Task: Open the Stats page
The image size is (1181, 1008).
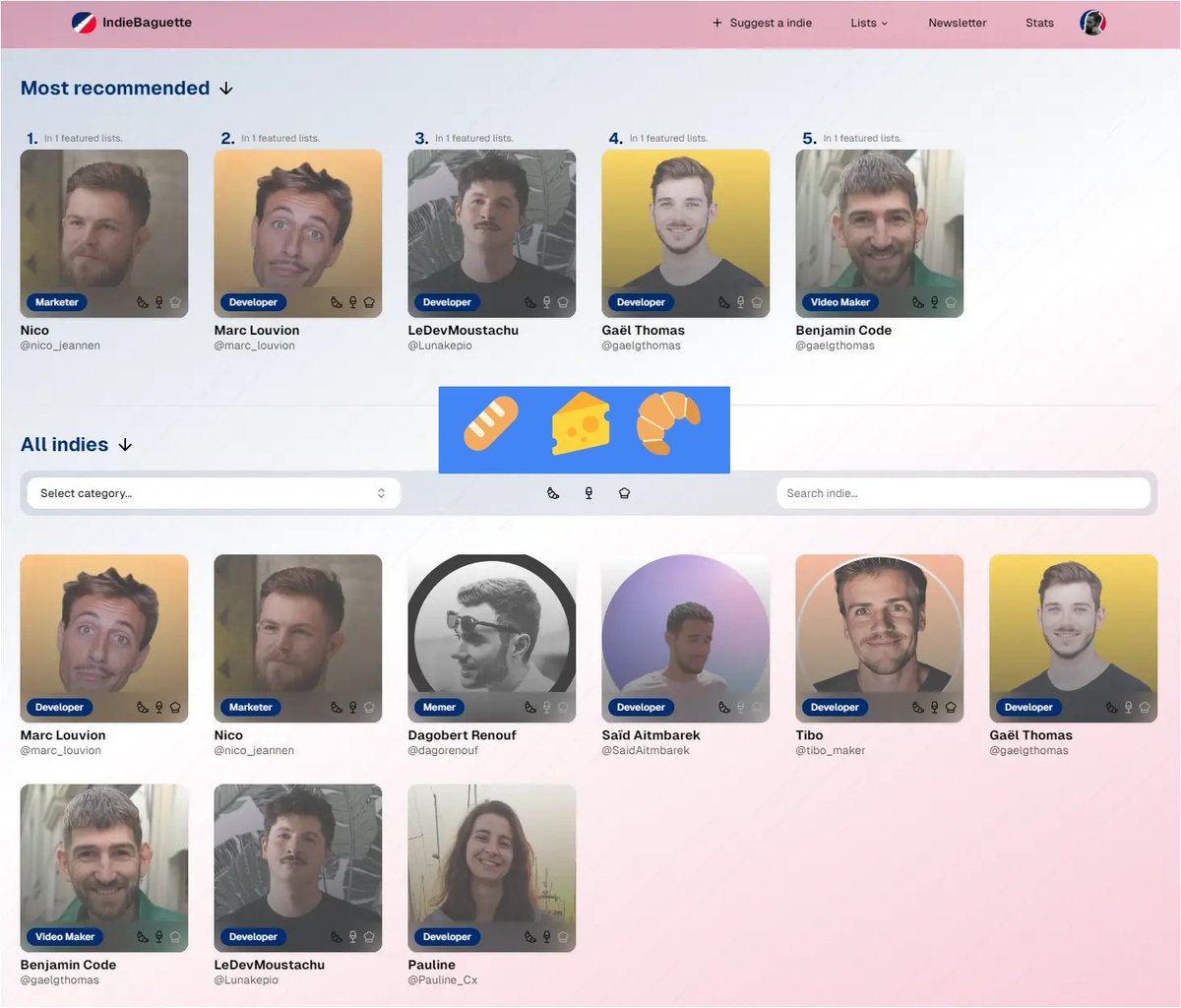Action: 1039,23
